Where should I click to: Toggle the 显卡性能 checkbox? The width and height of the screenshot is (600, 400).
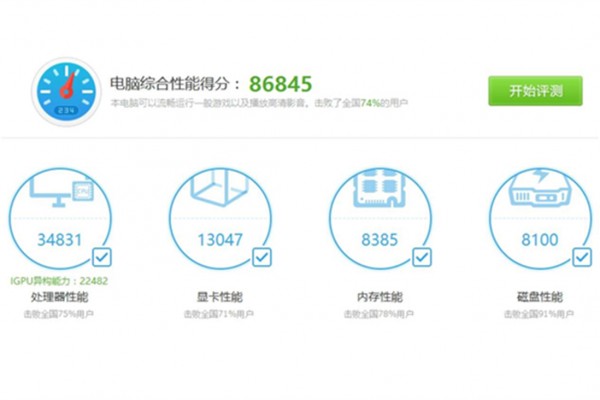pyautogui.click(x=262, y=257)
